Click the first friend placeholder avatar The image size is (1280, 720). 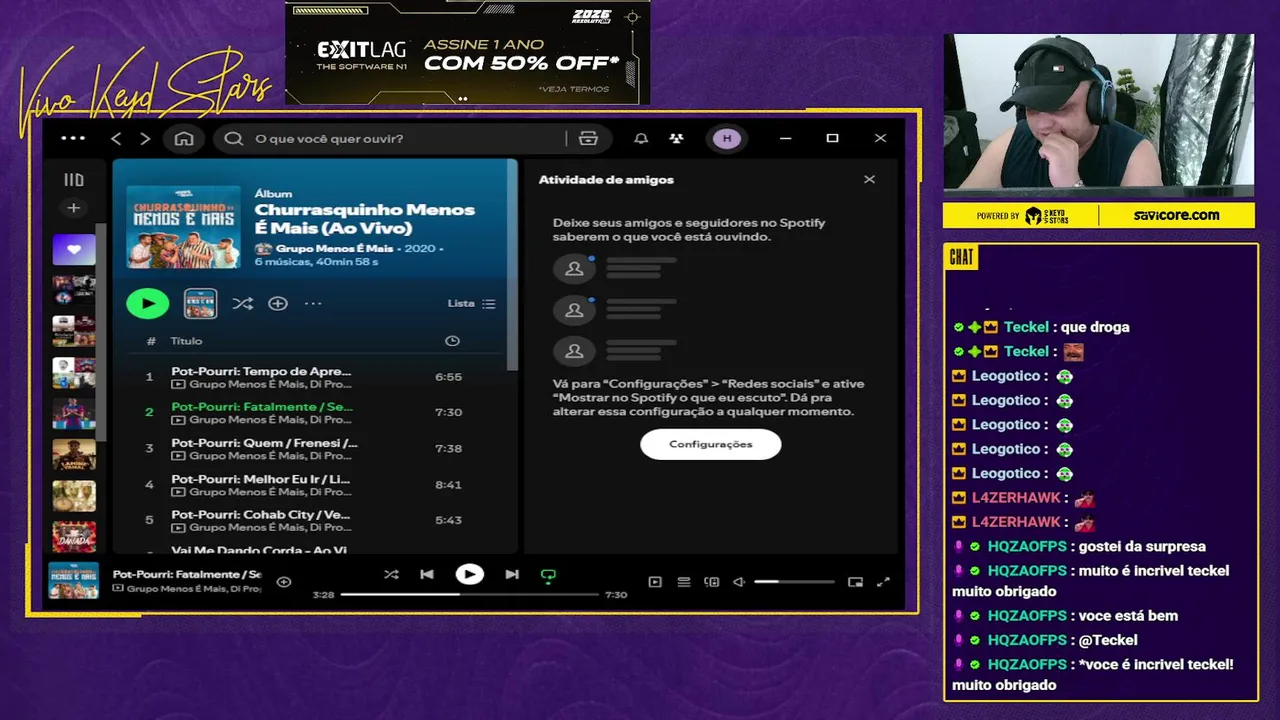click(x=574, y=268)
